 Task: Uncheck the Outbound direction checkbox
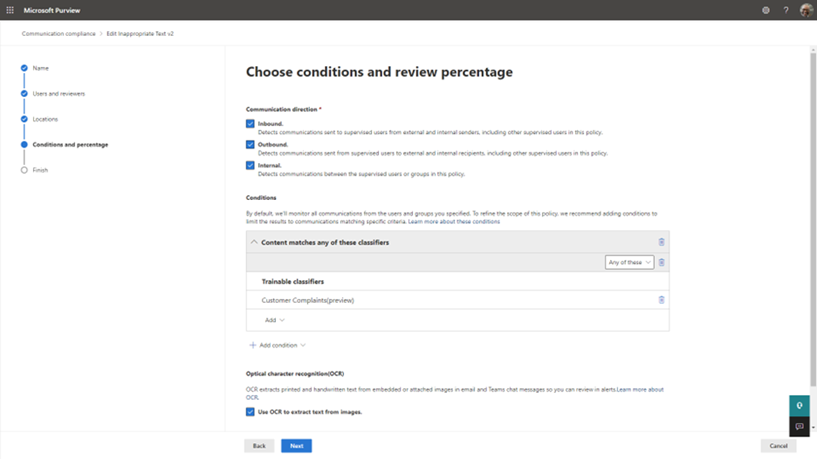click(x=250, y=144)
